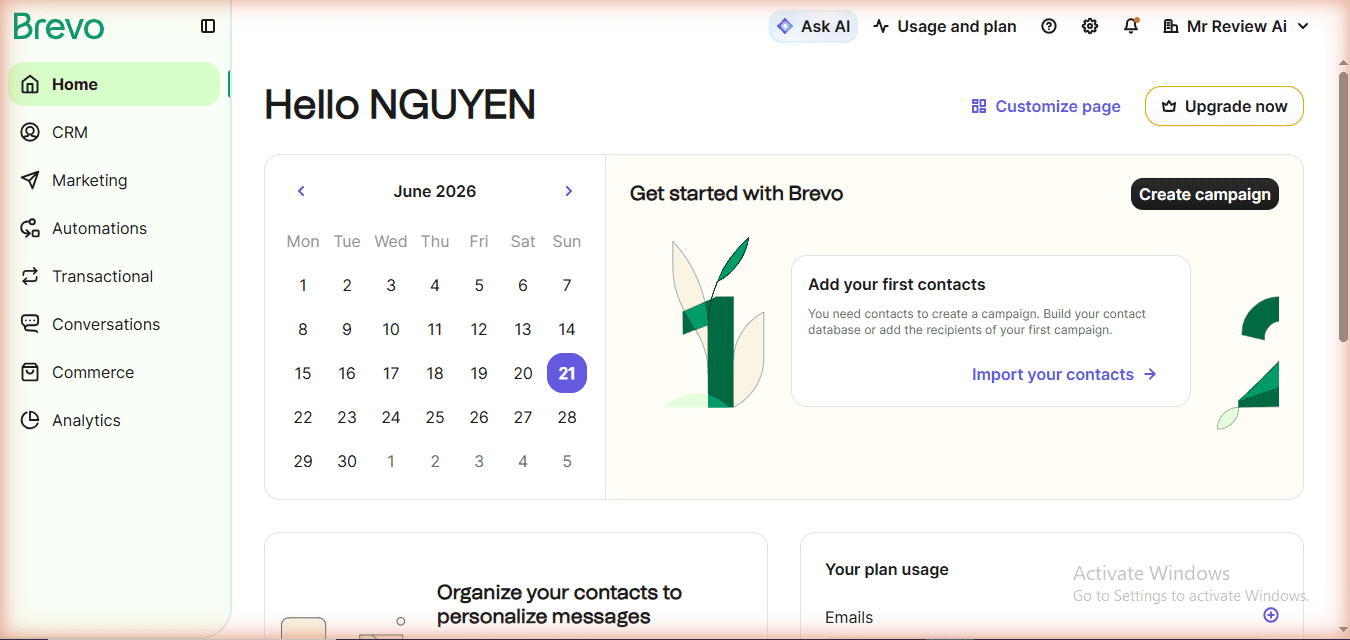Click the Marketing paper plane icon
The image size is (1350, 640).
point(30,180)
